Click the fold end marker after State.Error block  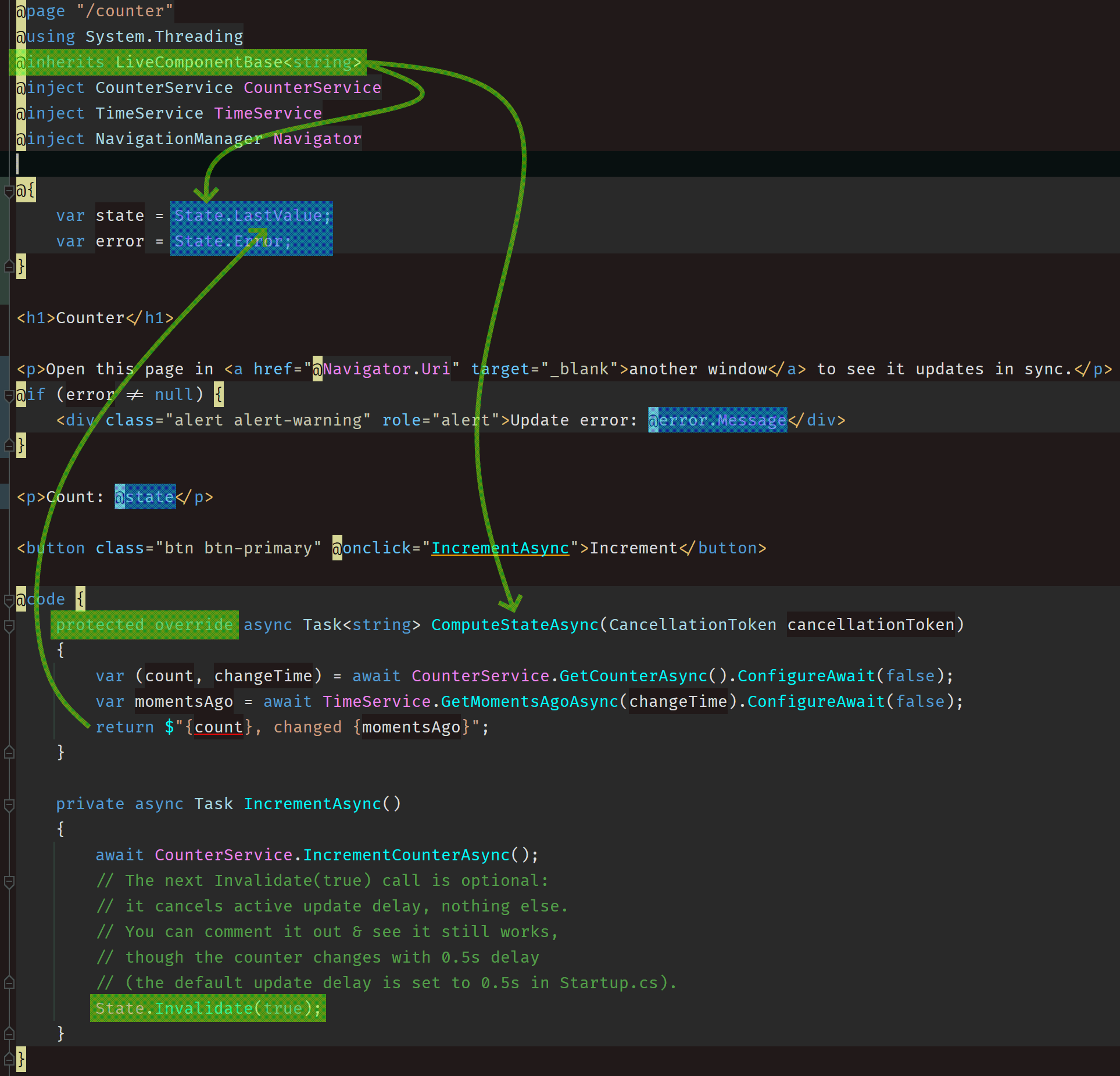click(9, 267)
